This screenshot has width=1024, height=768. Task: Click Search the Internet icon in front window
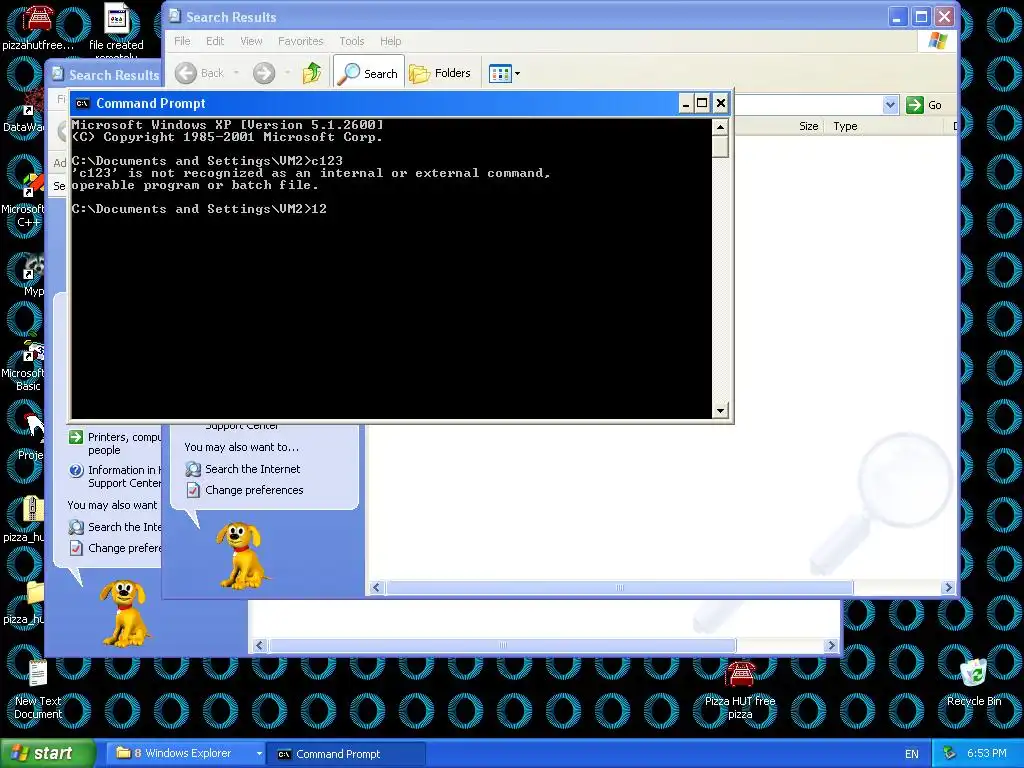(193, 469)
